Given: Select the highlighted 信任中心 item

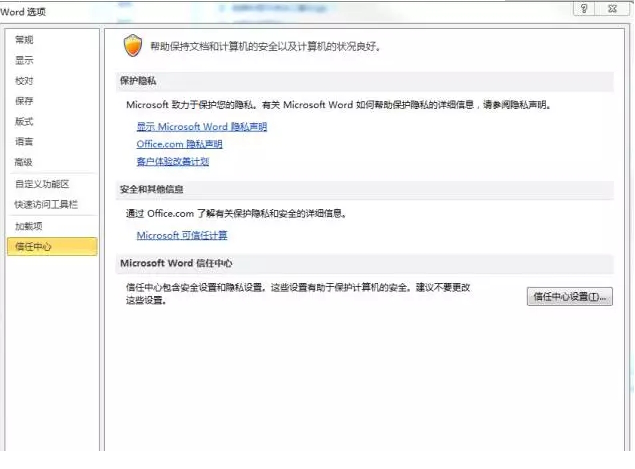Looking at the screenshot, I should pos(52,246).
